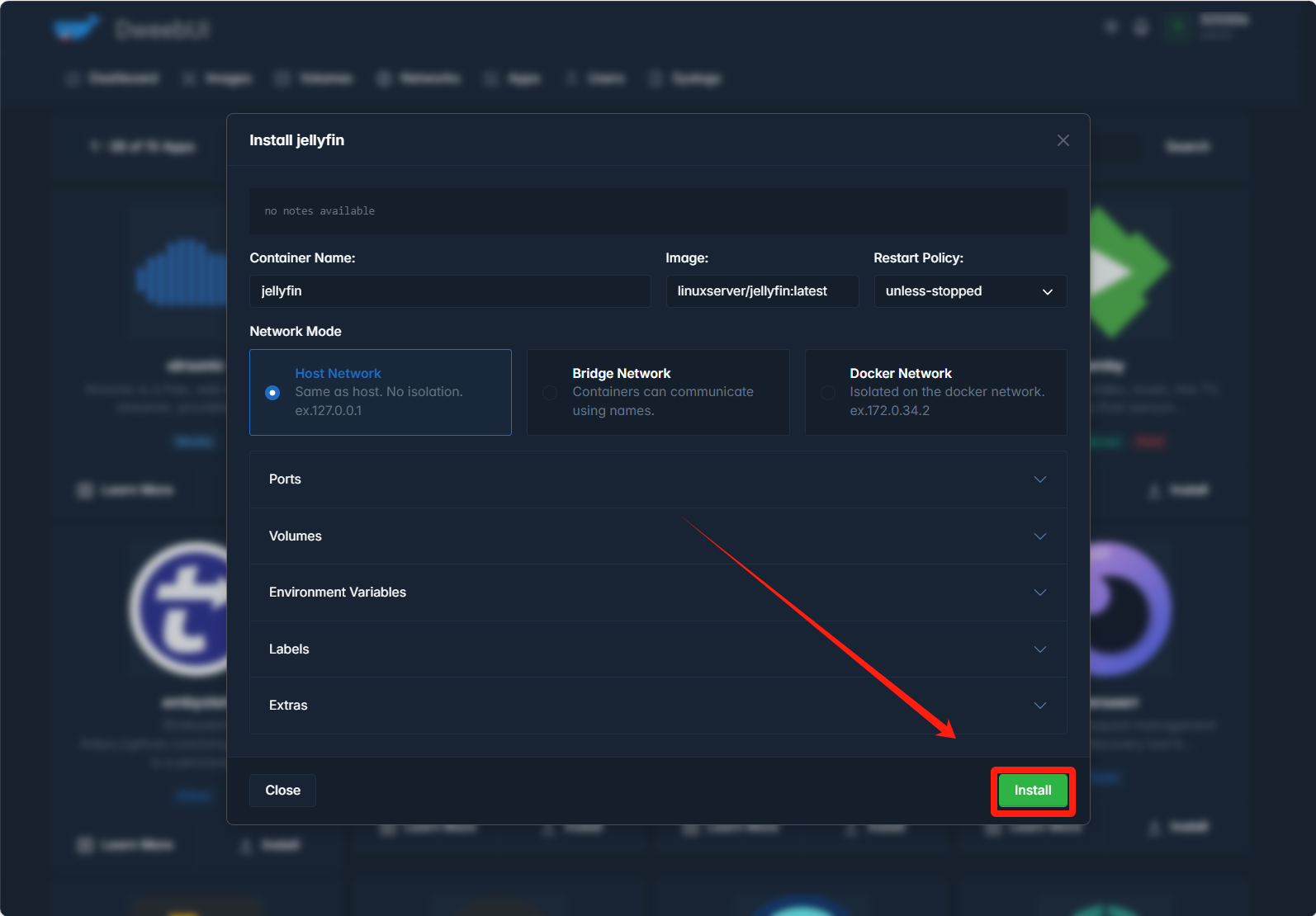Click the DweebUI logo icon
Screen dimensions: 1316x916
click(x=76, y=29)
